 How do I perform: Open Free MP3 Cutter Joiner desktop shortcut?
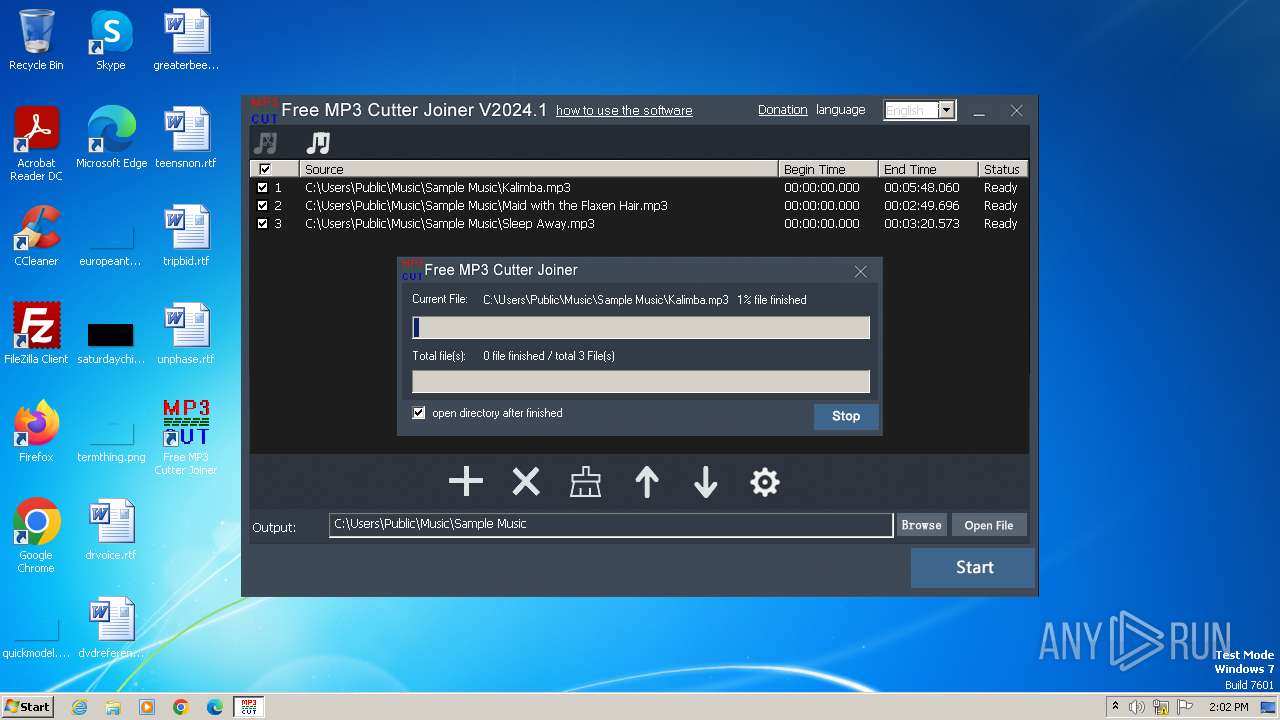pos(186,438)
